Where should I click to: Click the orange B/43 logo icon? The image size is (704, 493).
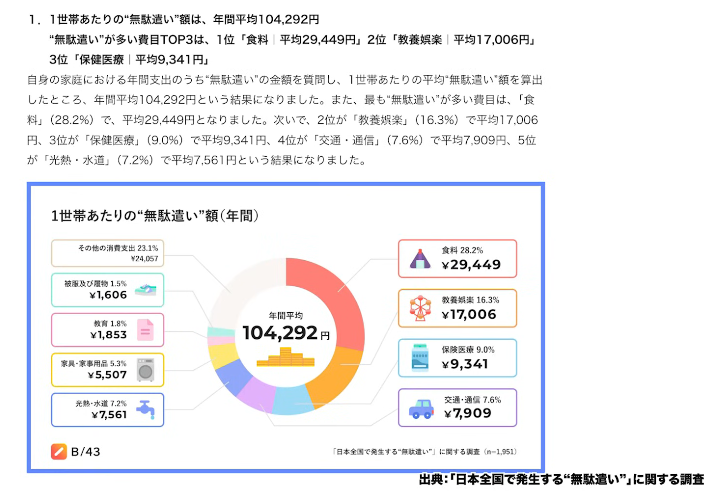[58, 451]
